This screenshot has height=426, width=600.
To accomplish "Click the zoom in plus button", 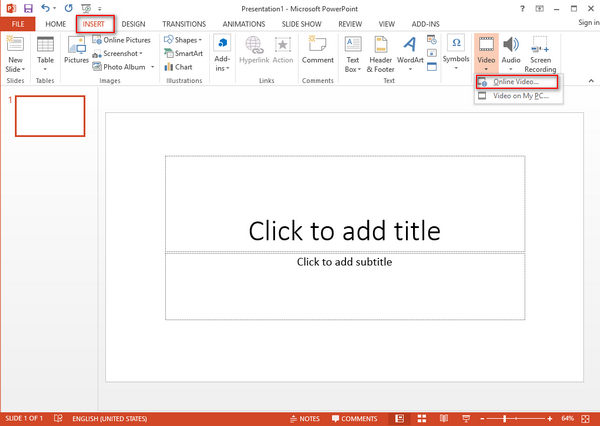I will pyautogui.click(x=550, y=419).
